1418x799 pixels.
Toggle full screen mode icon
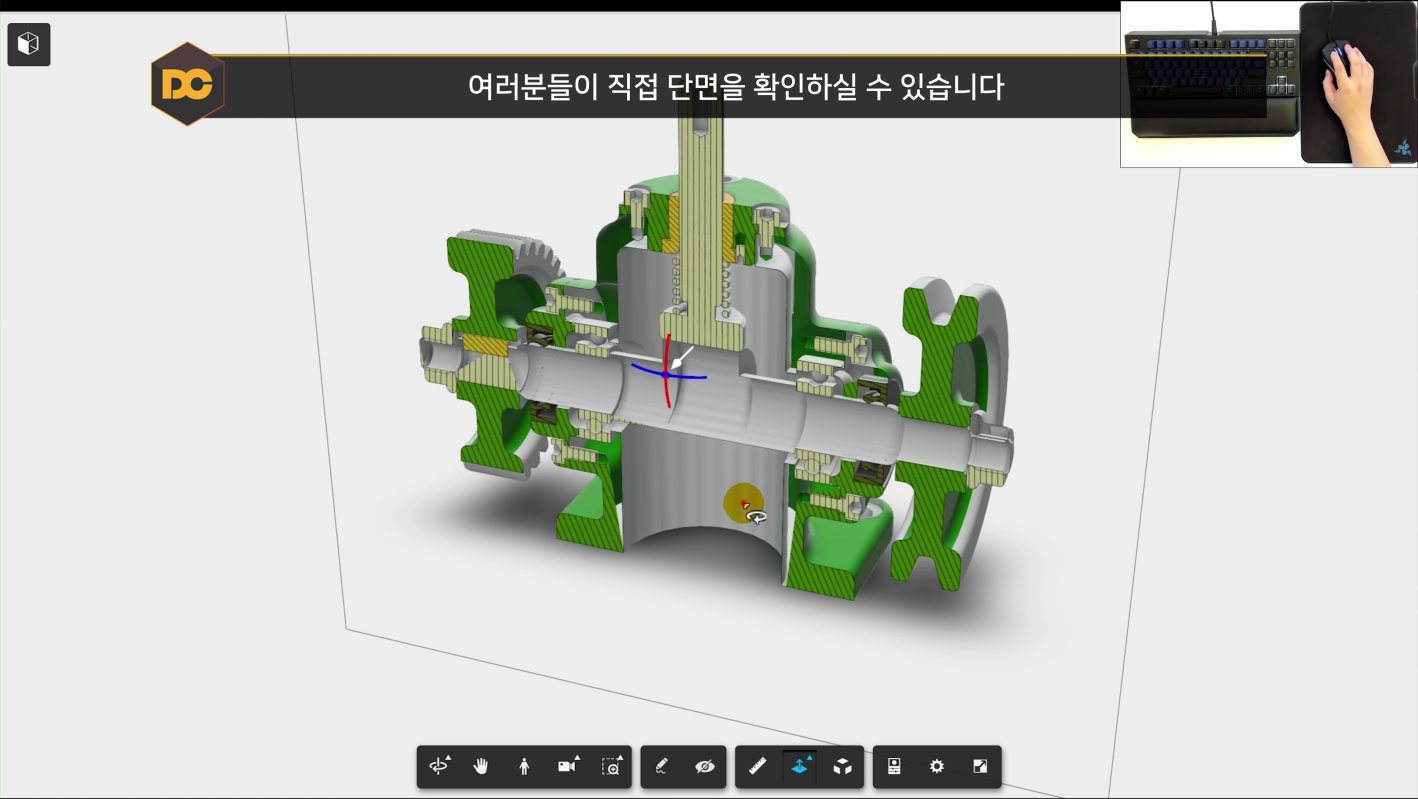pyautogui.click(x=980, y=766)
